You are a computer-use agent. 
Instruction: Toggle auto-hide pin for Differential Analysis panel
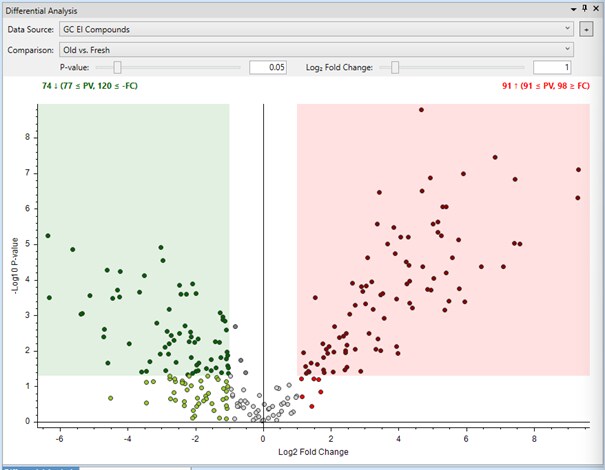[x=584, y=9]
